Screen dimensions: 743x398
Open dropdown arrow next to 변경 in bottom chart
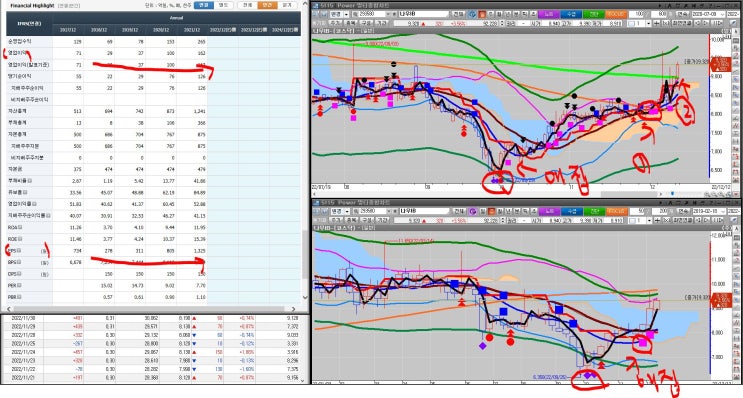347,211
